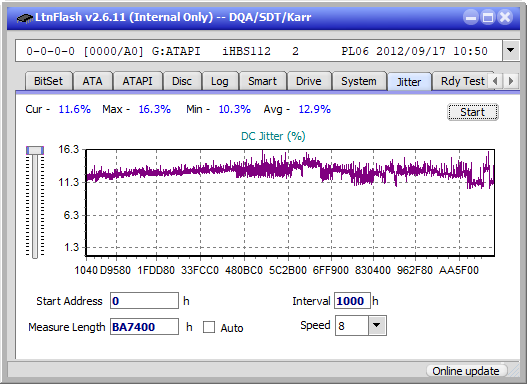Enable the Auto checkbox
This screenshot has height=384, width=527.
click(x=209, y=327)
